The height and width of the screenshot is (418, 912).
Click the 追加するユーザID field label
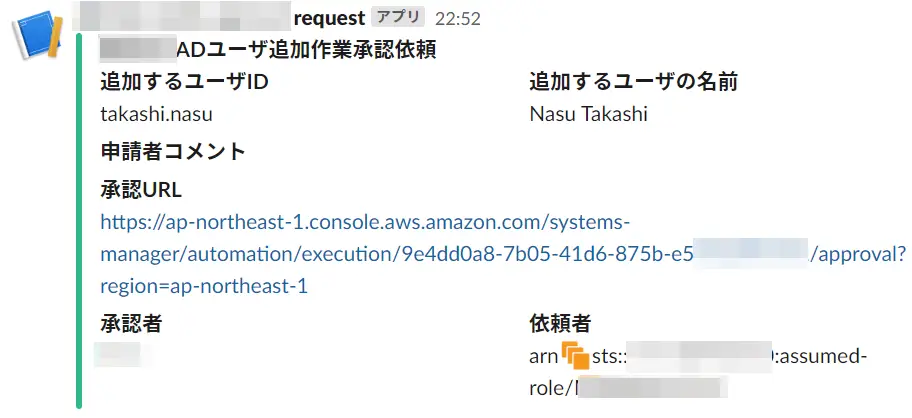point(184,82)
